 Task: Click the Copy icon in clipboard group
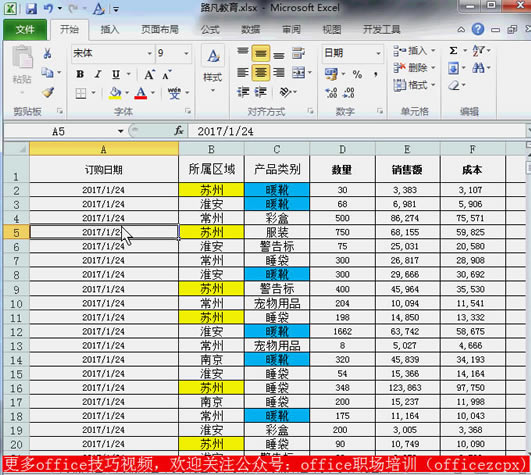(x=47, y=72)
